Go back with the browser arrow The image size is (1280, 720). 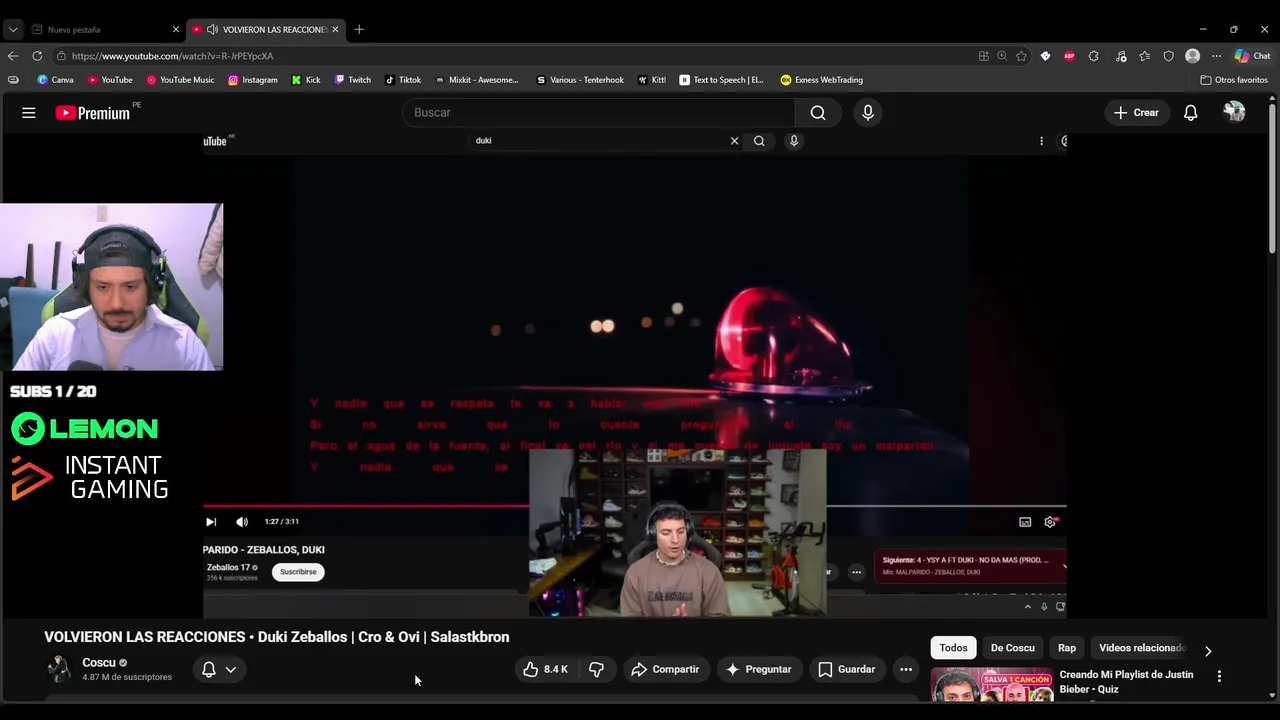tap(13, 56)
